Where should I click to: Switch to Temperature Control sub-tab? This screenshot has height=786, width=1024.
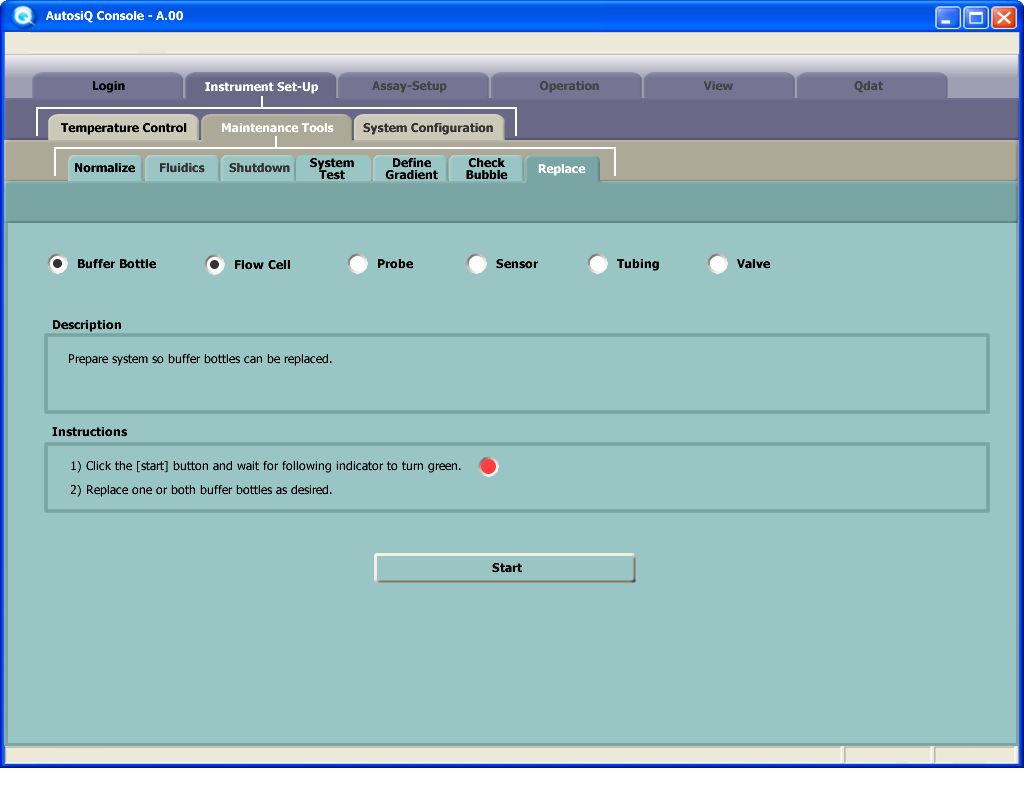coord(124,128)
